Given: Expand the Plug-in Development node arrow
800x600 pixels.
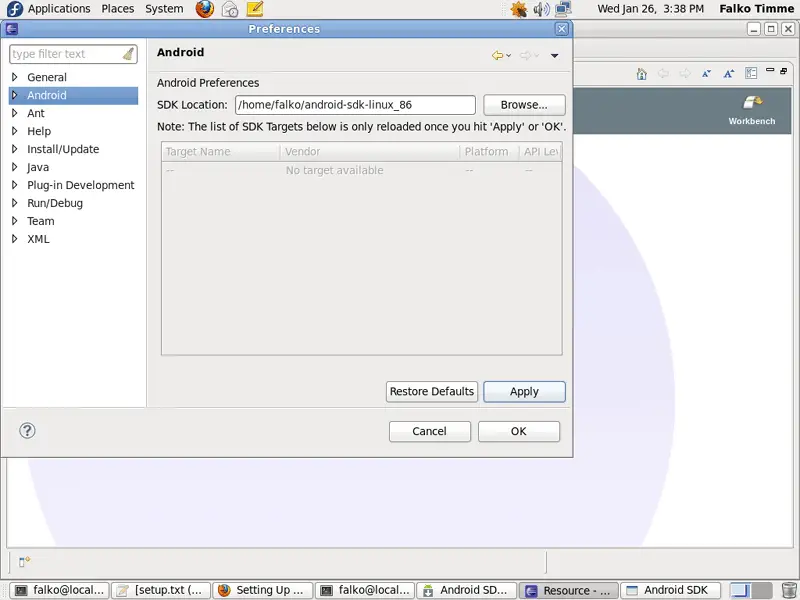Looking at the screenshot, I should (x=15, y=185).
